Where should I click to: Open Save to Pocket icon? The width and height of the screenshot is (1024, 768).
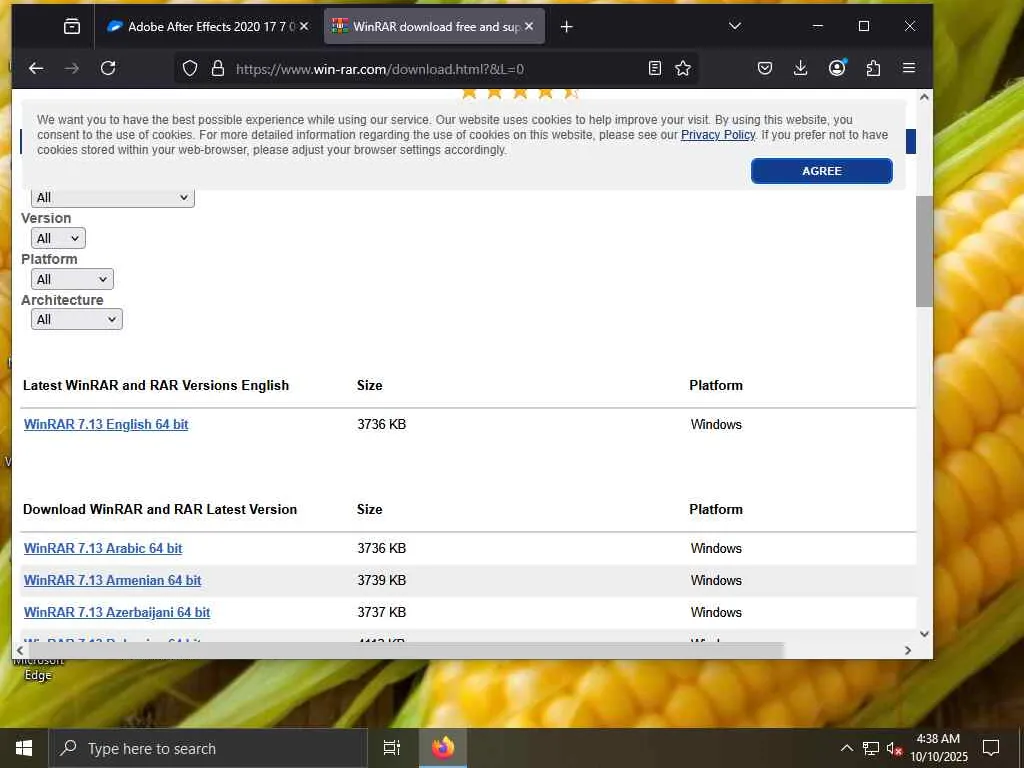[765, 68]
